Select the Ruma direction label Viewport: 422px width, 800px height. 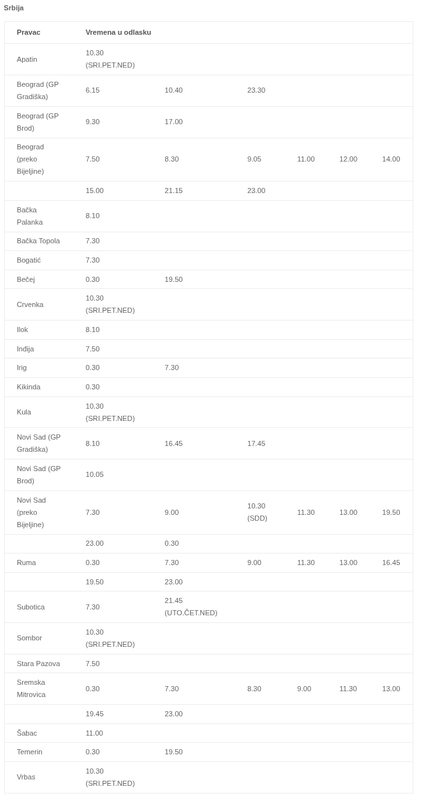click(26, 563)
